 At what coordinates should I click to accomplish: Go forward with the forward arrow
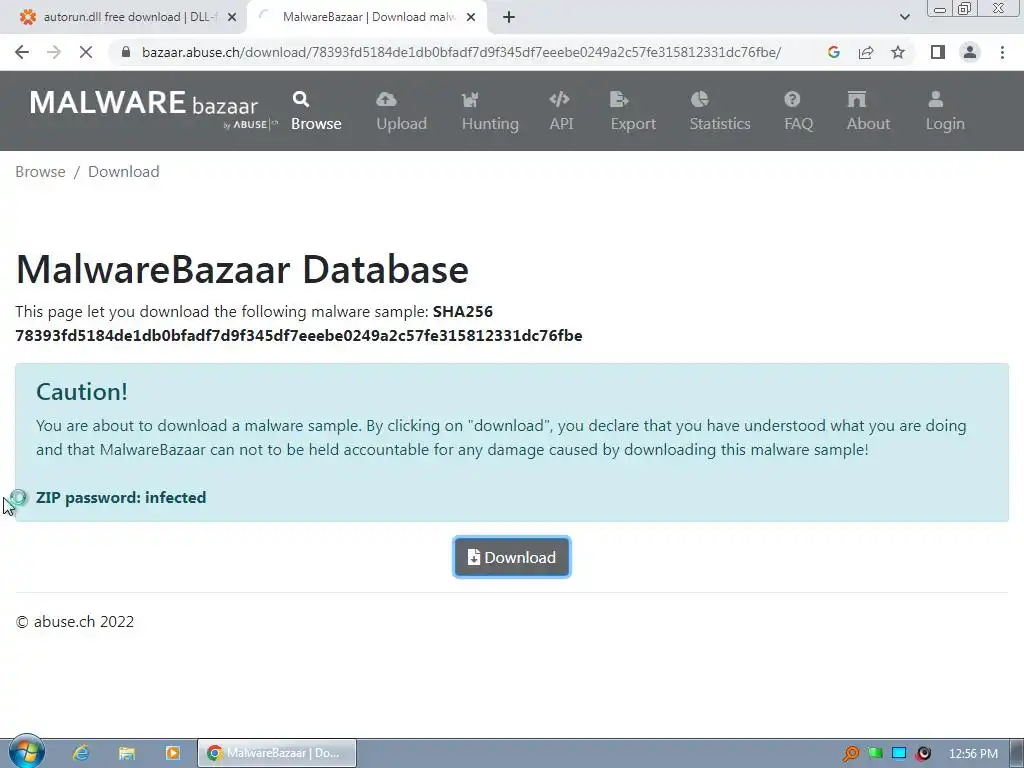point(54,52)
